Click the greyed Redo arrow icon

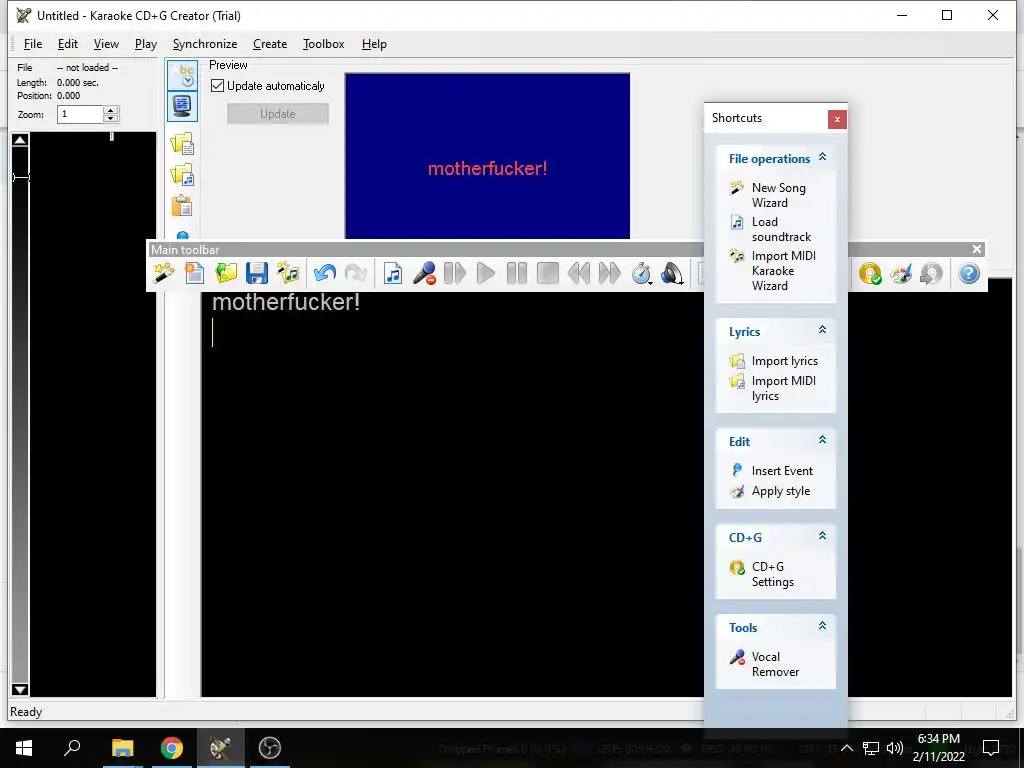coord(356,273)
